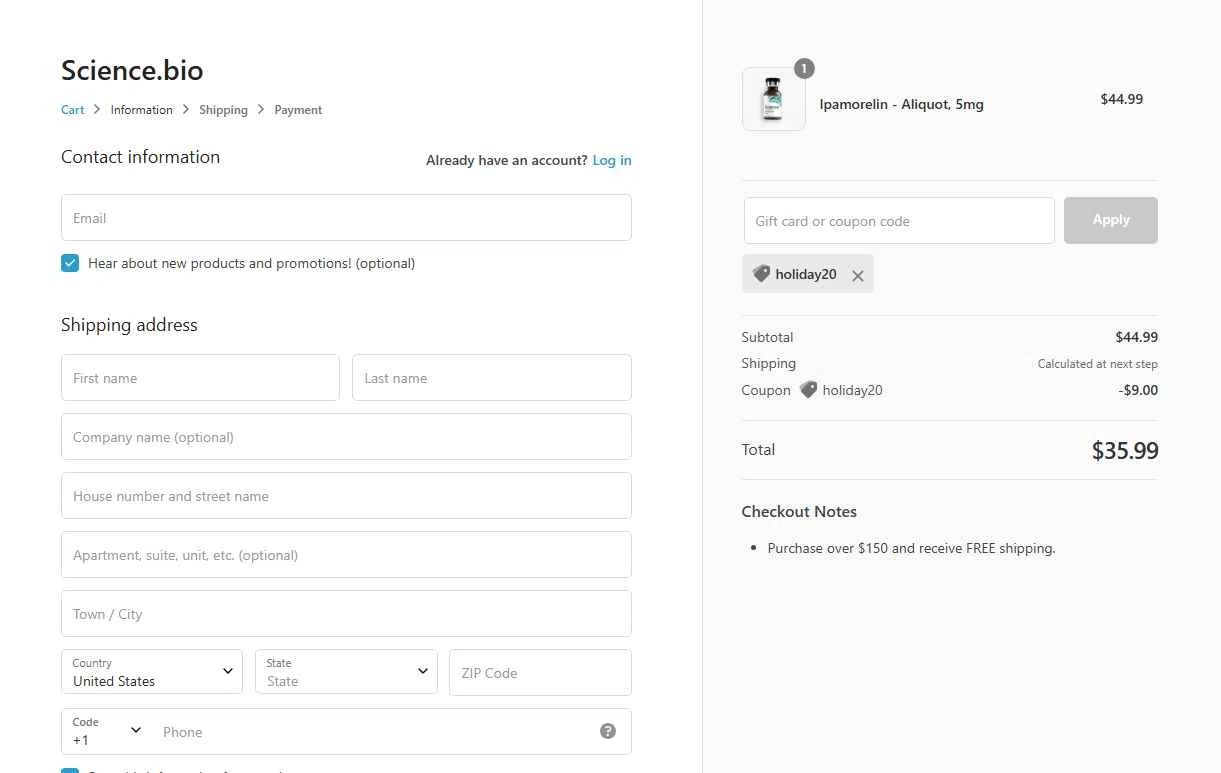Click the Town / City field
Image resolution: width=1221 pixels, height=773 pixels.
(x=346, y=614)
